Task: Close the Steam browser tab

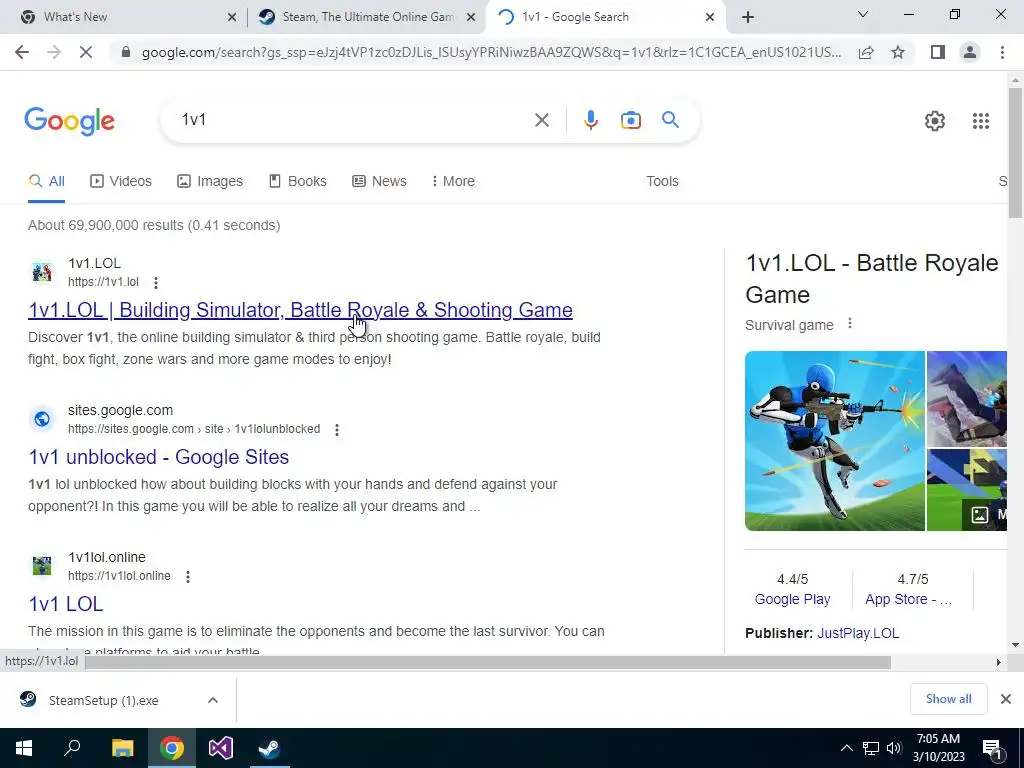Action: pyautogui.click(x=471, y=18)
